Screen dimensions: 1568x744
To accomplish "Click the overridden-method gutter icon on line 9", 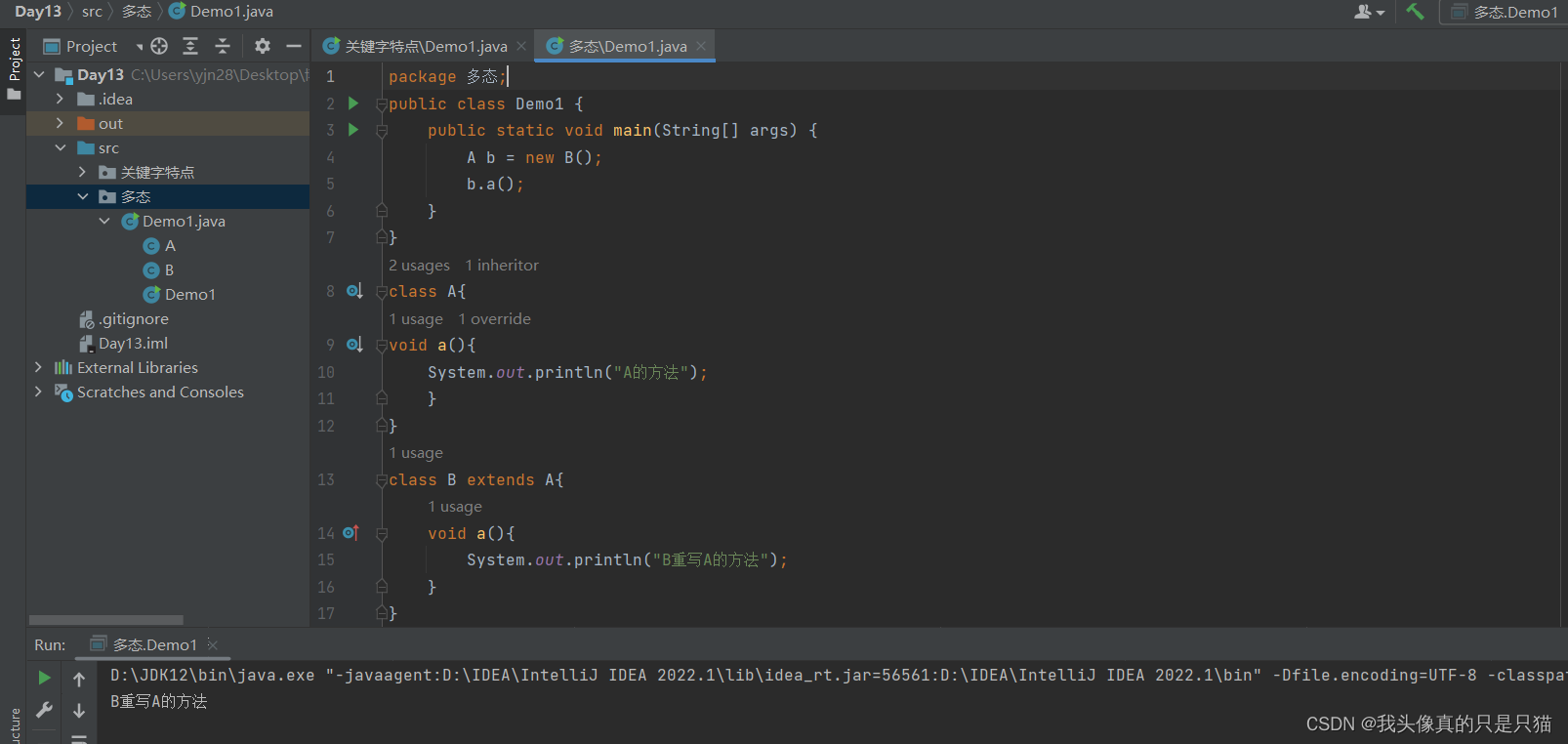I will coord(354,345).
